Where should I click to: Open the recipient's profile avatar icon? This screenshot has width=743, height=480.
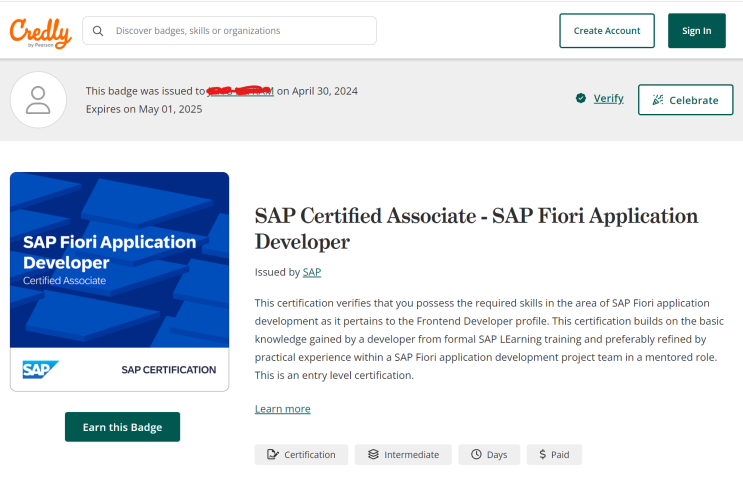pyautogui.click(x=38, y=100)
